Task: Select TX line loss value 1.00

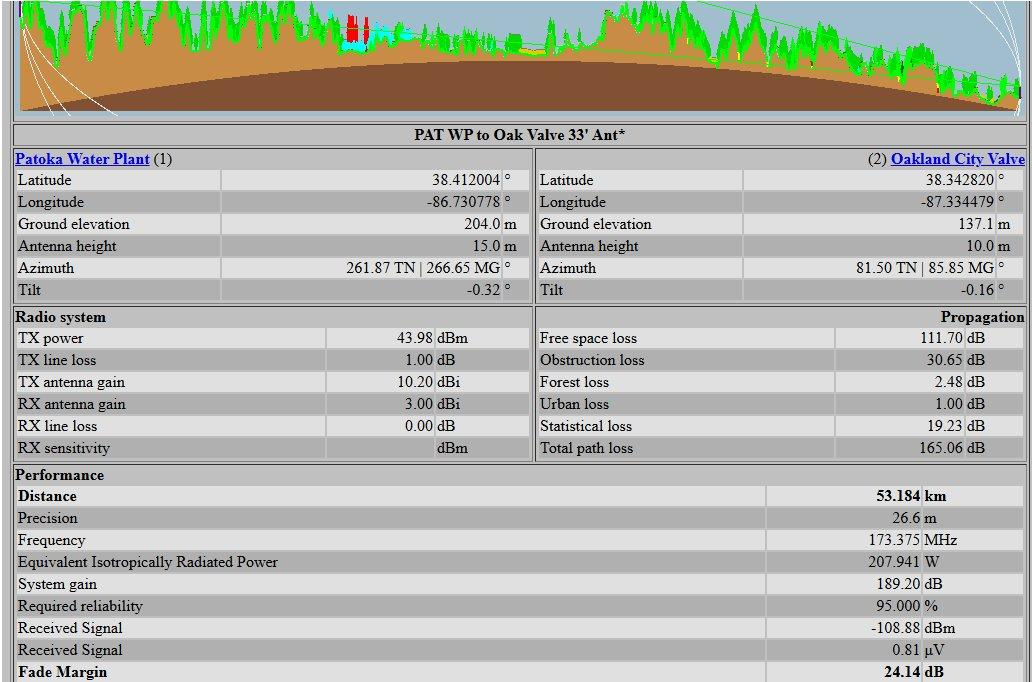Action: point(419,360)
